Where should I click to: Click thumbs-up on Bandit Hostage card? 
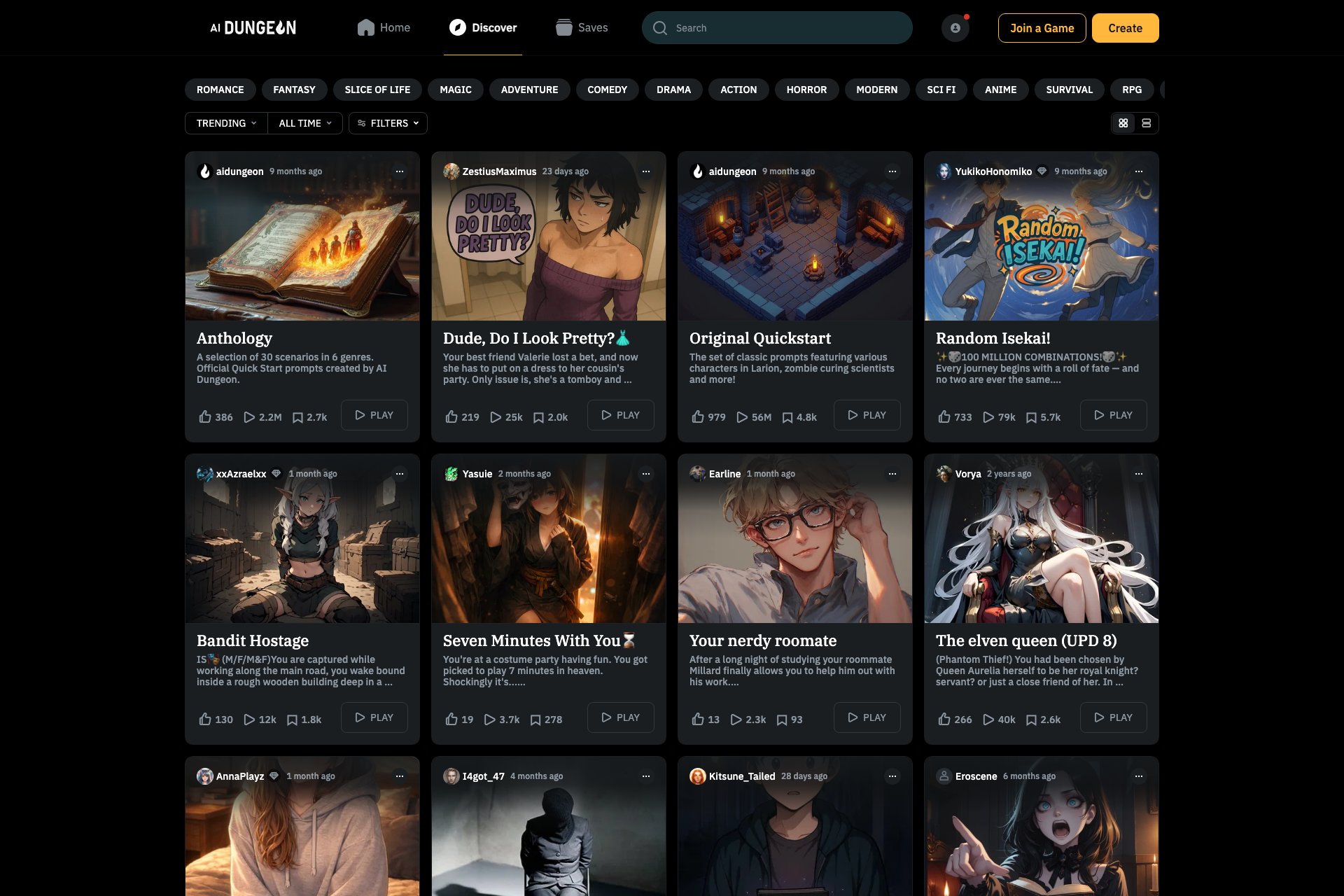coord(205,720)
